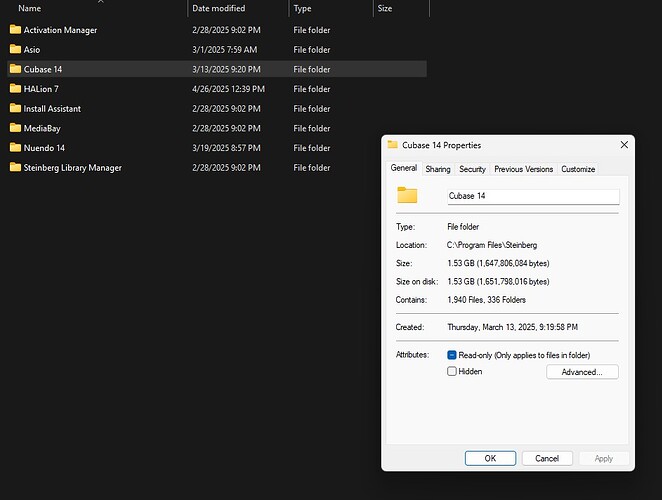
Task: Sort by the Type column header
Action: tap(302, 8)
